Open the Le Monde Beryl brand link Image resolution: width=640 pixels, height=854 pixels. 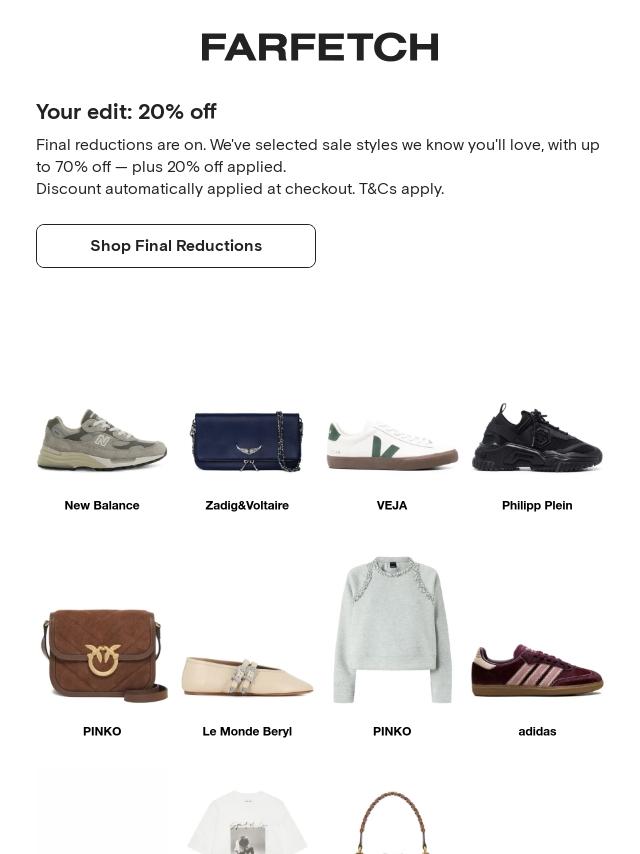[247, 732]
